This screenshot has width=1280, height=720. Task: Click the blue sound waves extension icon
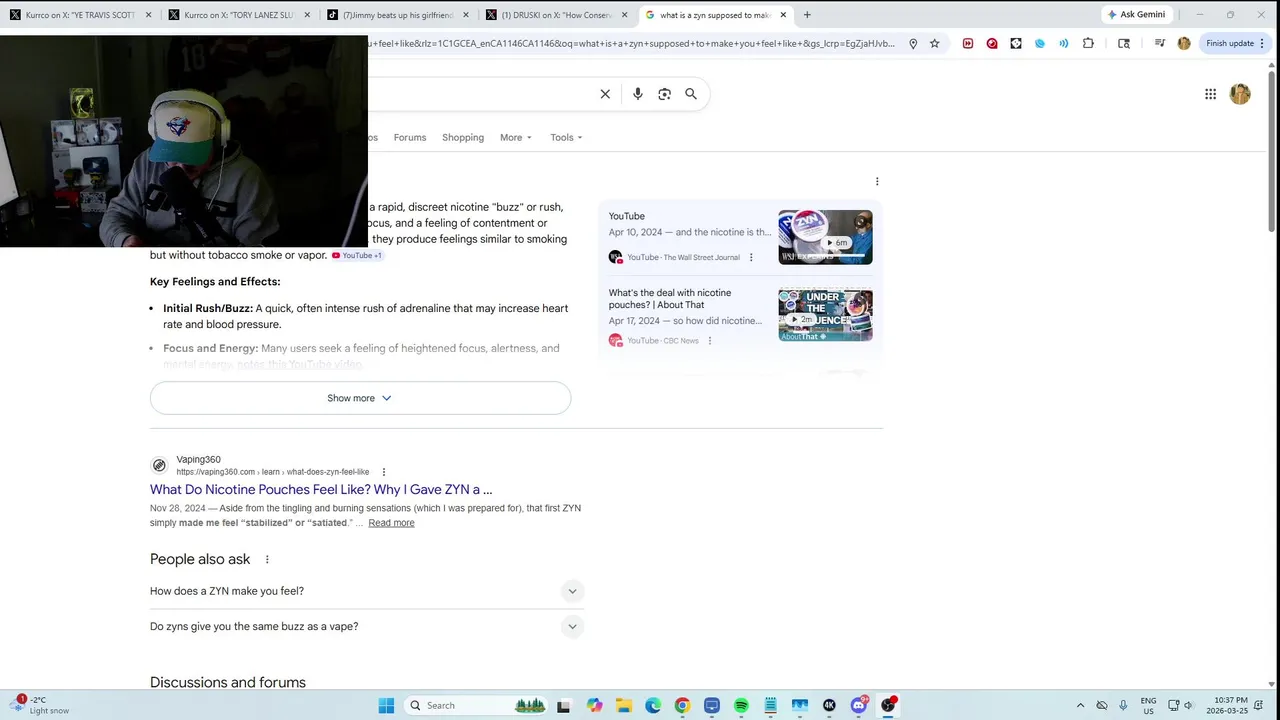[1064, 44]
